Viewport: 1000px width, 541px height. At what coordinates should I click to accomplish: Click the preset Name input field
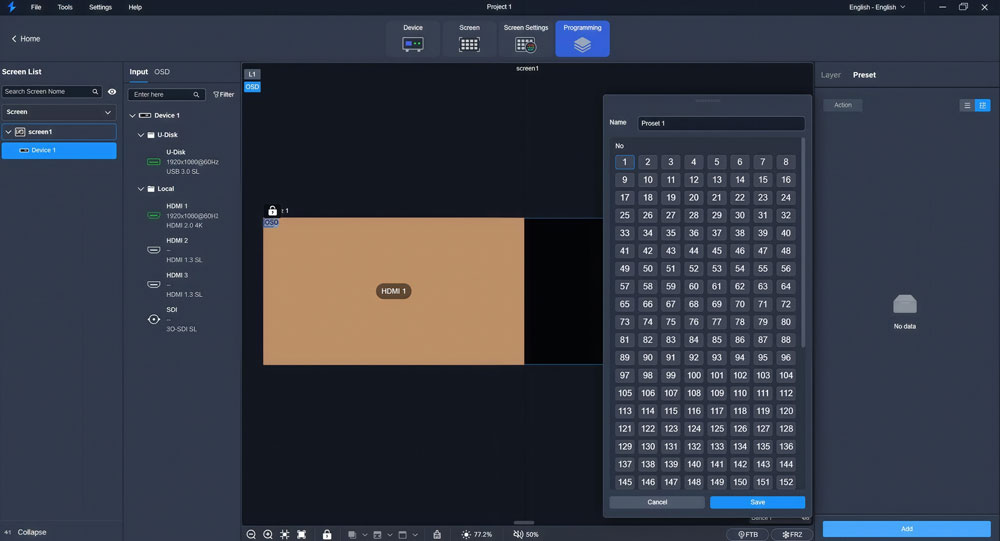[720, 123]
